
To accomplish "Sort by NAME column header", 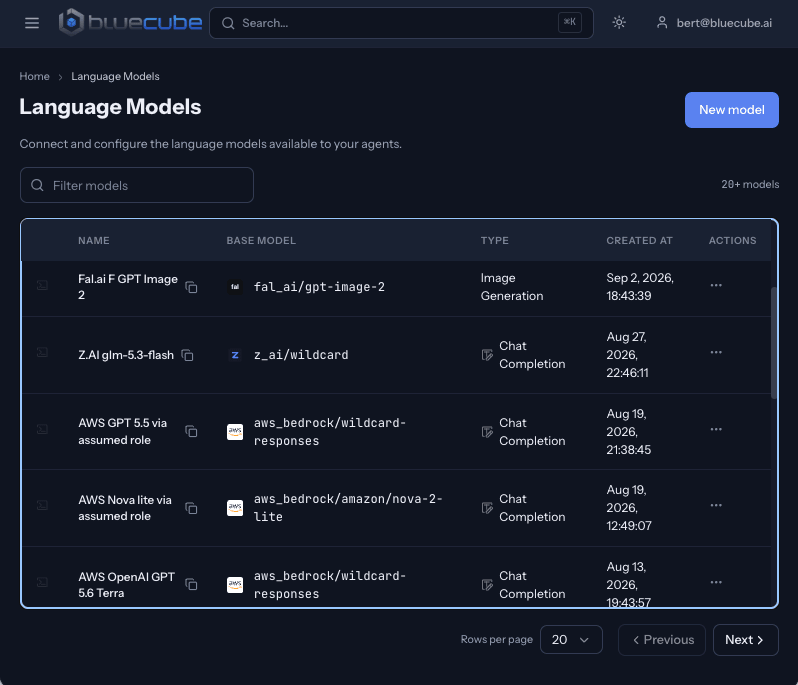I will pos(94,240).
